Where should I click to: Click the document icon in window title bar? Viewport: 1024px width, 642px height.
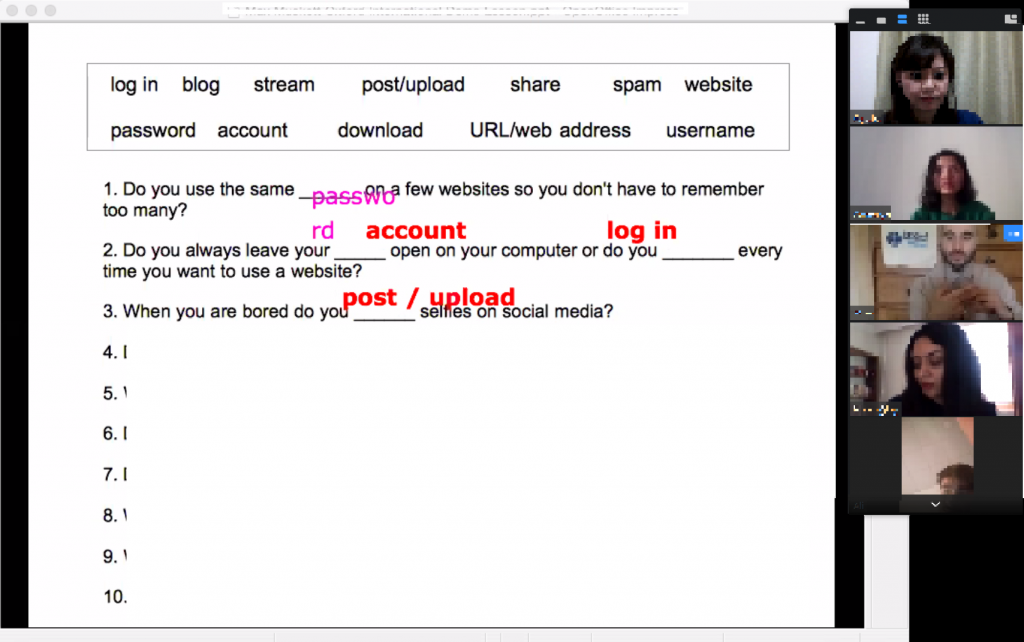point(233,11)
